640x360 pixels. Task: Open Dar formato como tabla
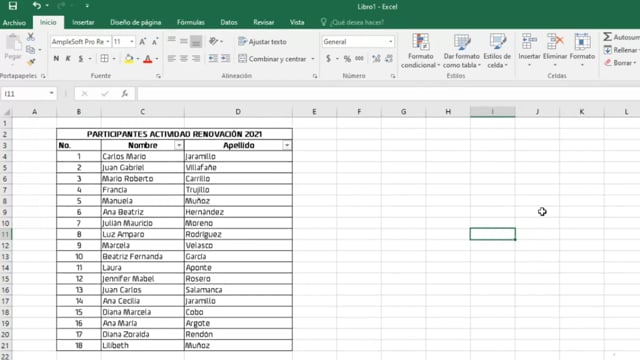click(x=462, y=51)
